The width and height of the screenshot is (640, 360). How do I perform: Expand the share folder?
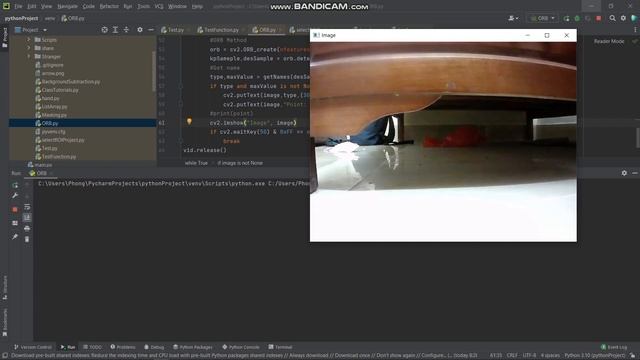[29, 48]
